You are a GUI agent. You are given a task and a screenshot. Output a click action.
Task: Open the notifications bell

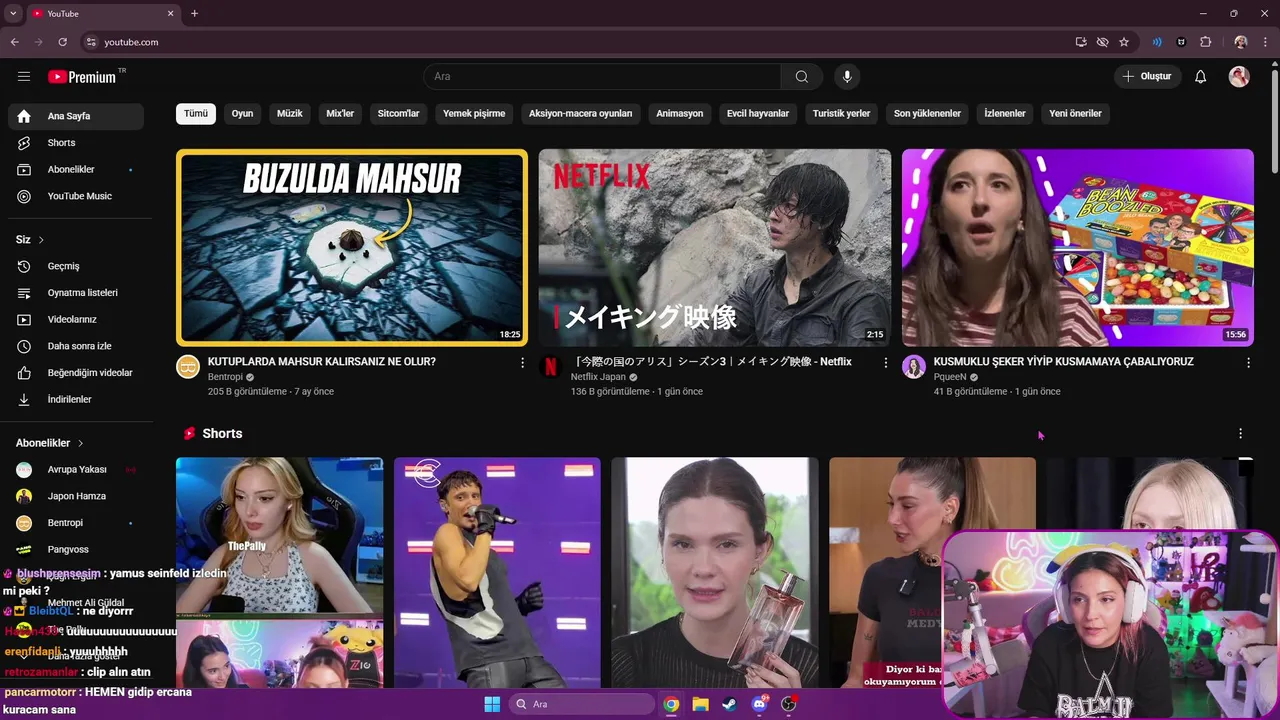click(x=1201, y=77)
